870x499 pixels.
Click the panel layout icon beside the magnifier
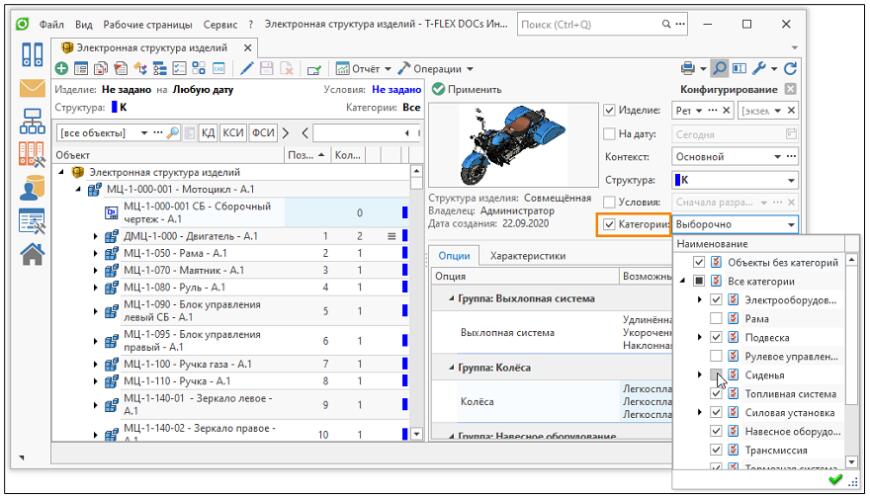click(x=739, y=68)
